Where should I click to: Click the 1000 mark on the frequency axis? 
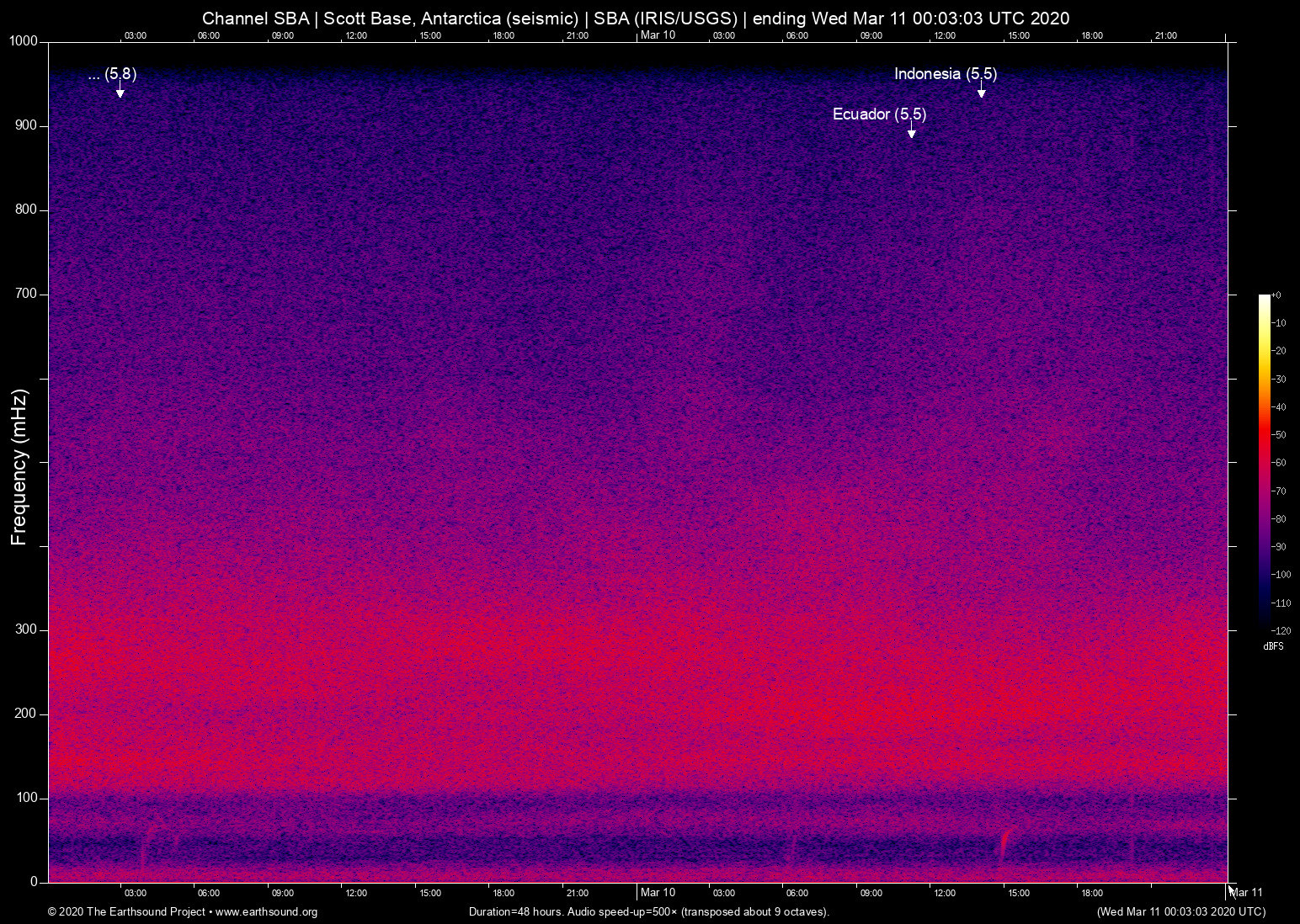[x=25, y=40]
